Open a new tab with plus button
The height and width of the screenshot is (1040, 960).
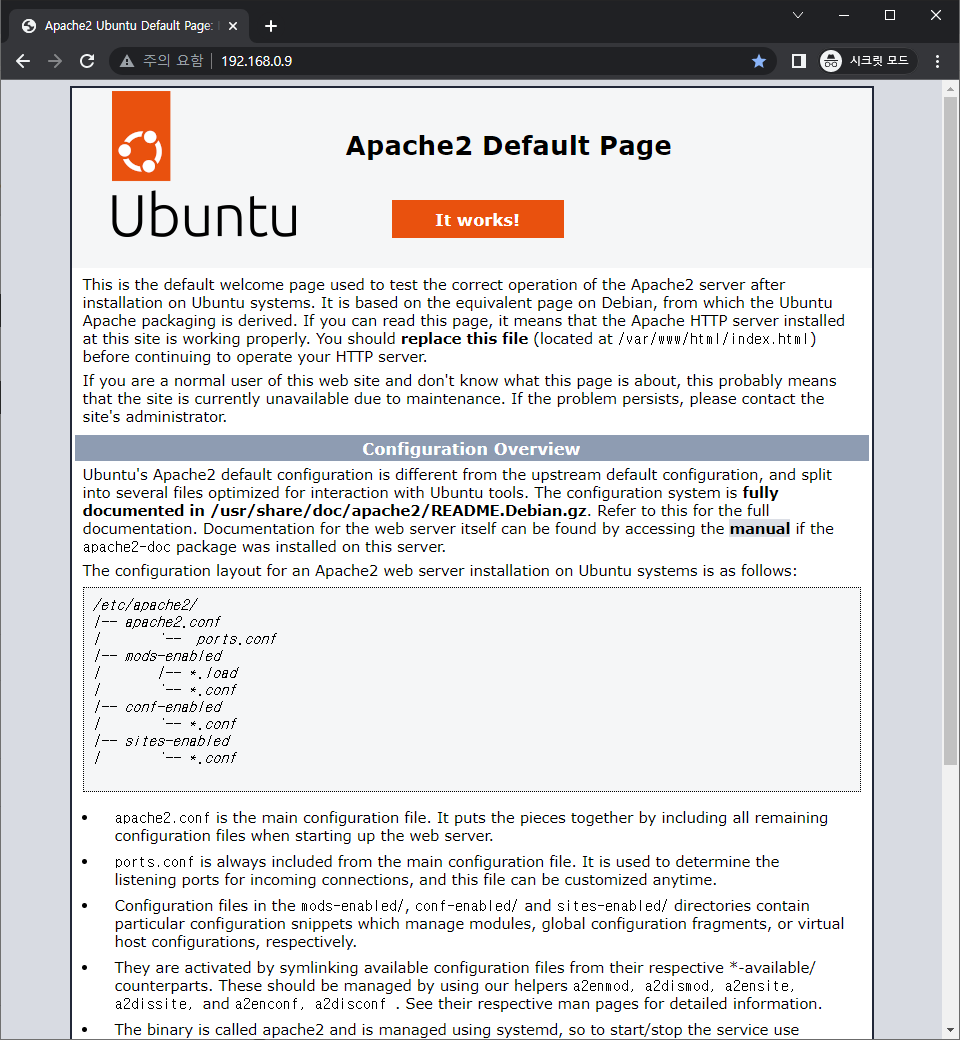coord(271,26)
